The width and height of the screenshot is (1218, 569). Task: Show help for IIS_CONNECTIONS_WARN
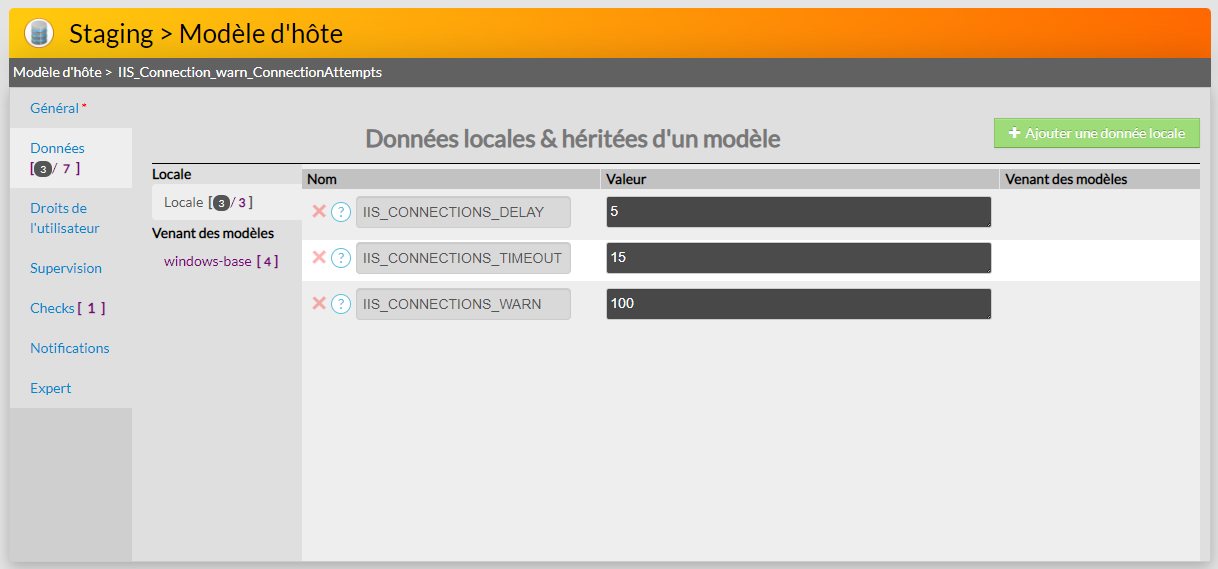341,304
